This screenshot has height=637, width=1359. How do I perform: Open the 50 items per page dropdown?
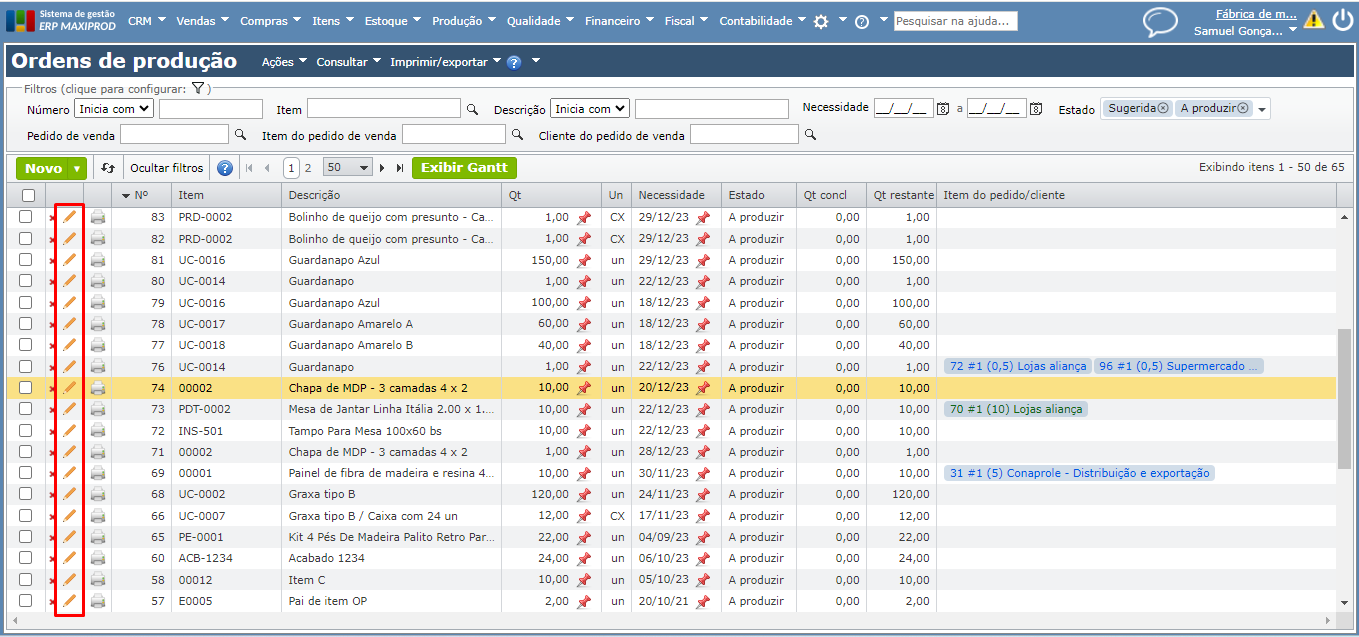point(347,168)
